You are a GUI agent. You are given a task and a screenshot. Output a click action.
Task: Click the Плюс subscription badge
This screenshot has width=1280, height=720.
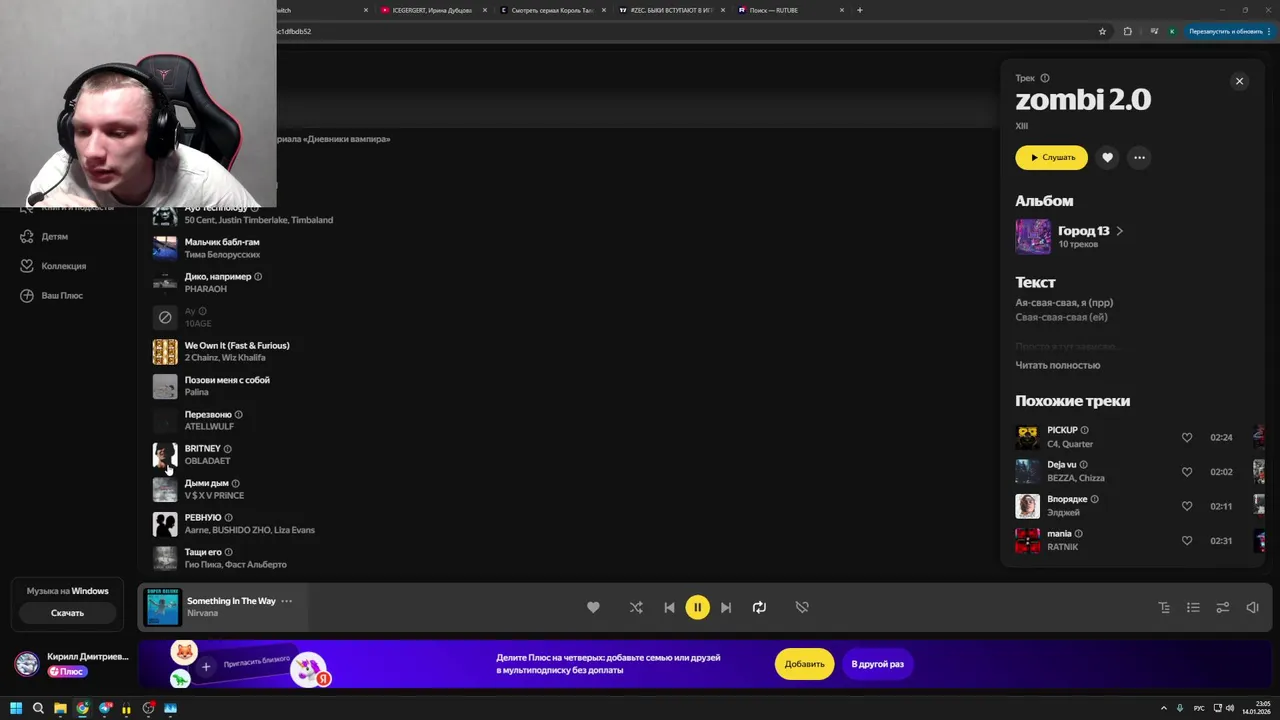[x=67, y=672]
